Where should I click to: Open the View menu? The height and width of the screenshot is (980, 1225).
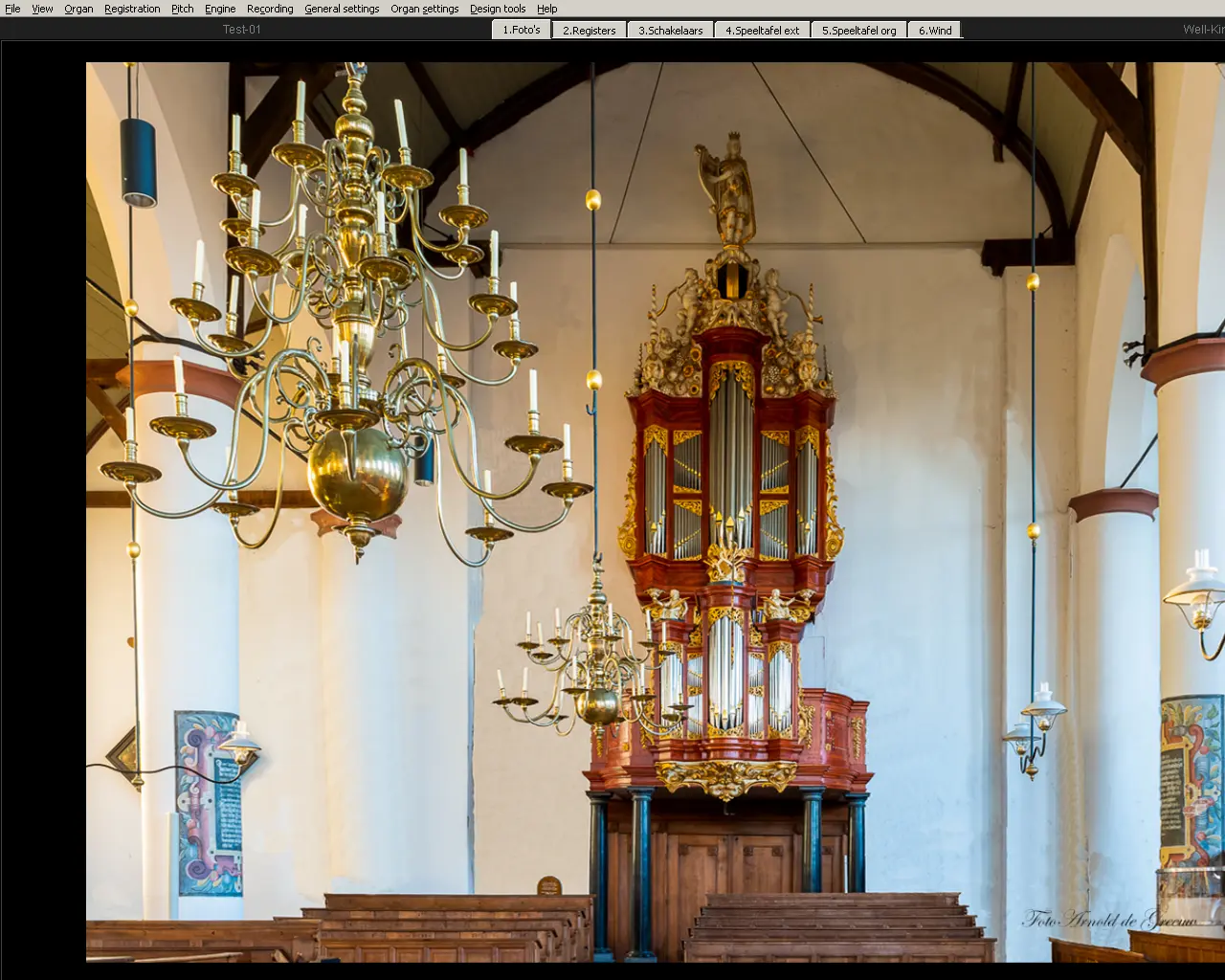point(42,9)
